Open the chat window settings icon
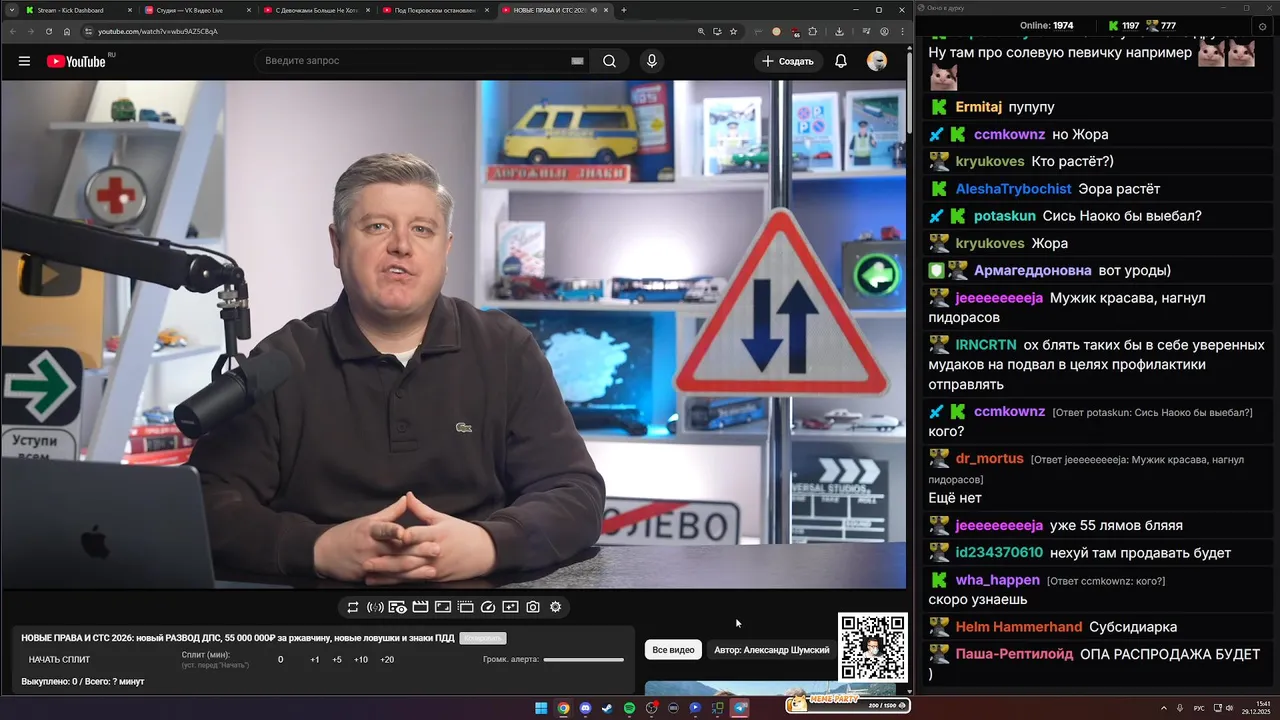 click(1262, 25)
